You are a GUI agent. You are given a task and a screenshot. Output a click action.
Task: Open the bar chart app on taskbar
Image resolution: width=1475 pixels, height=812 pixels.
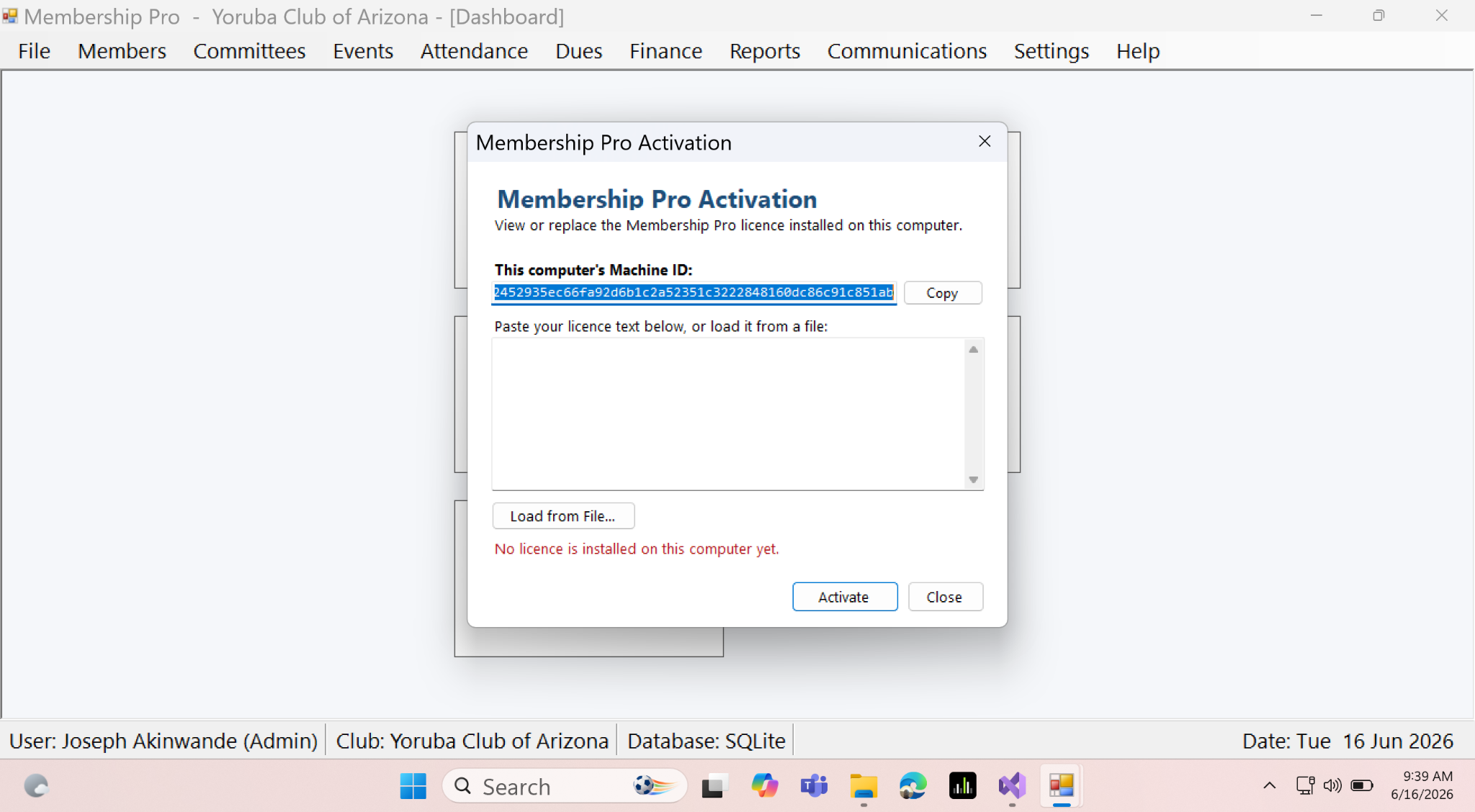coord(962,786)
